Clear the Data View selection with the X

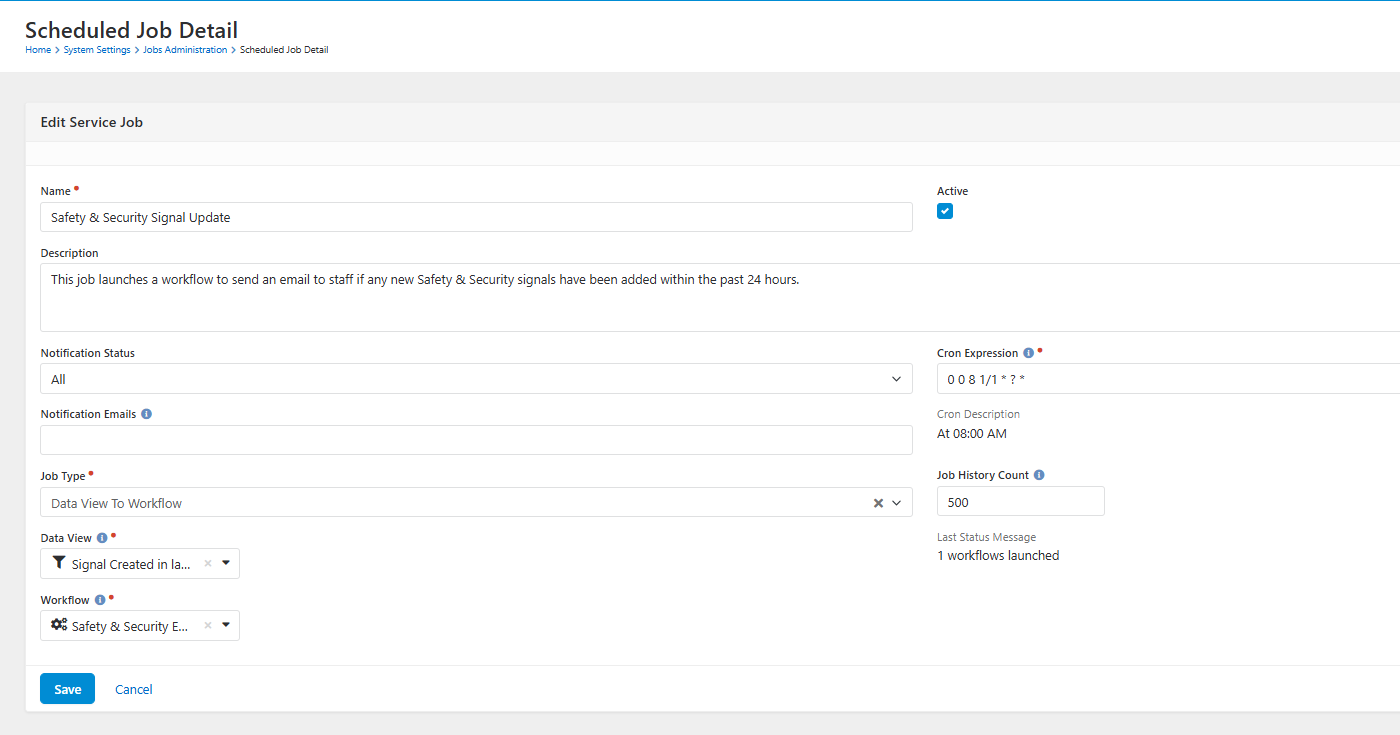(x=208, y=563)
